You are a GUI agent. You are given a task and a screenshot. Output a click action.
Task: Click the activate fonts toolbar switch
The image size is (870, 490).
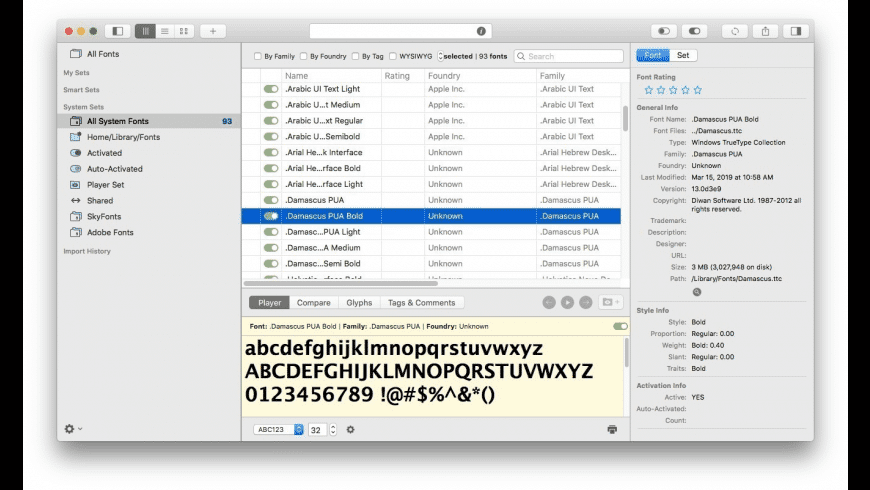694,31
